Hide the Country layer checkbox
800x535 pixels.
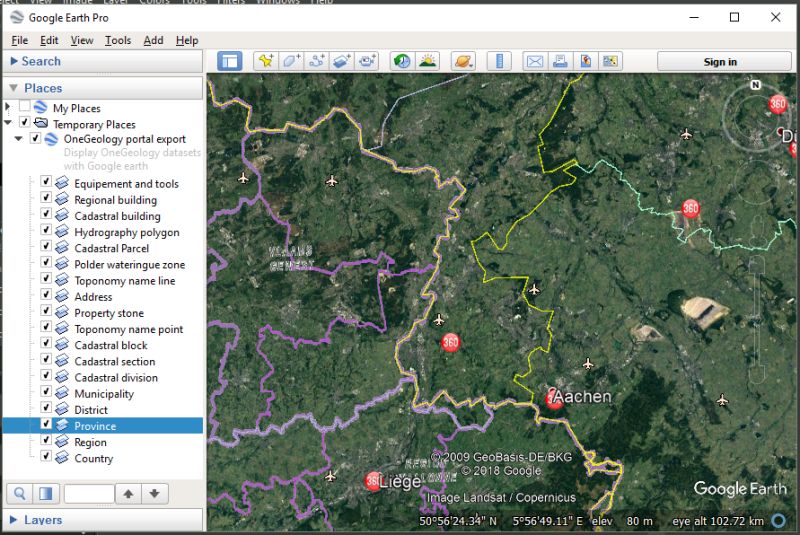pos(46,456)
